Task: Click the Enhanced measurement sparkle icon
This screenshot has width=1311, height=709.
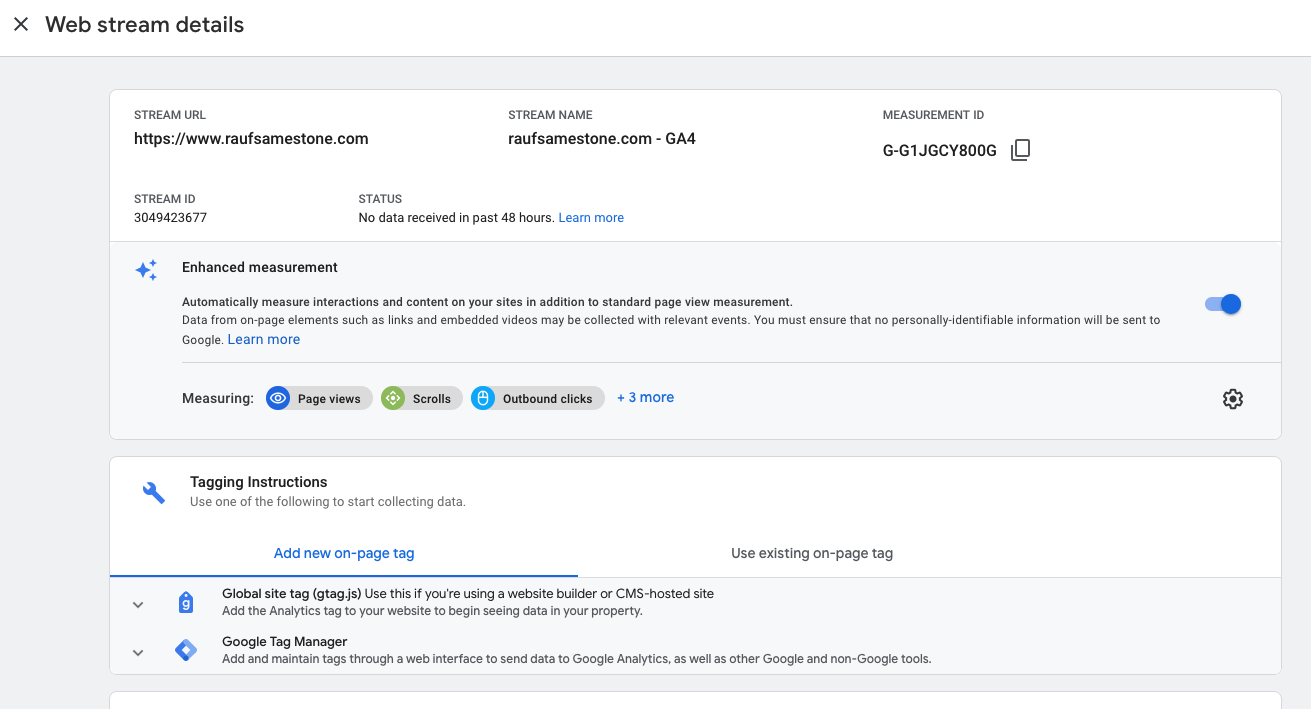Action: 147,270
